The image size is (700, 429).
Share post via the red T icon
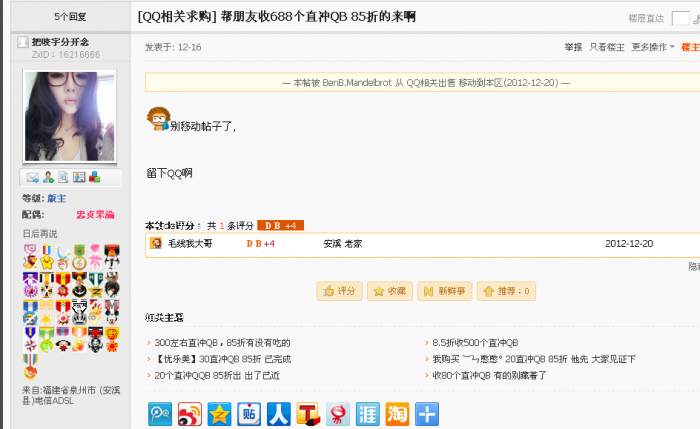(x=308, y=414)
